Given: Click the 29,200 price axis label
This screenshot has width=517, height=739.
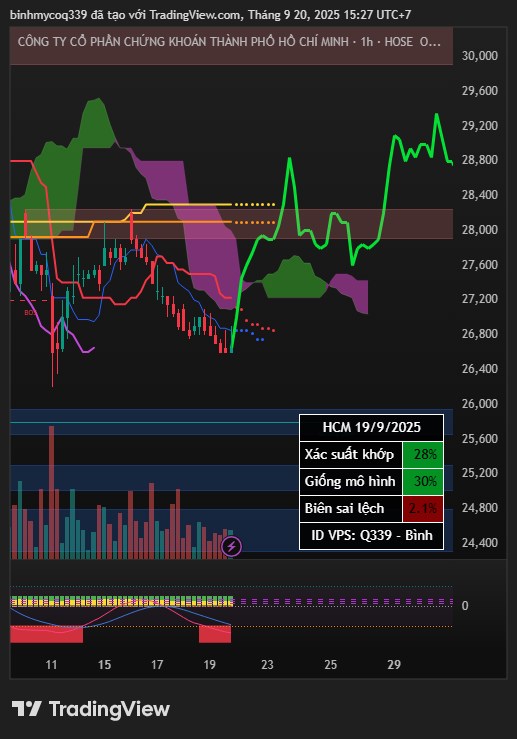Looking at the screenshot, I should [479, 125].
